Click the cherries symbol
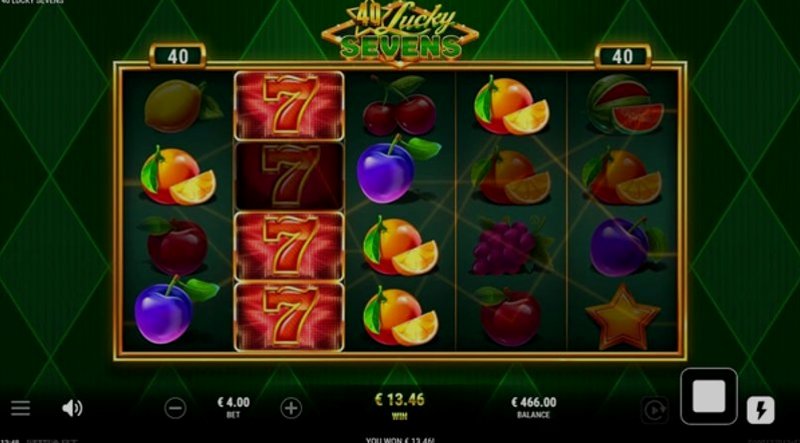800x443 pixels. [399, 106]
